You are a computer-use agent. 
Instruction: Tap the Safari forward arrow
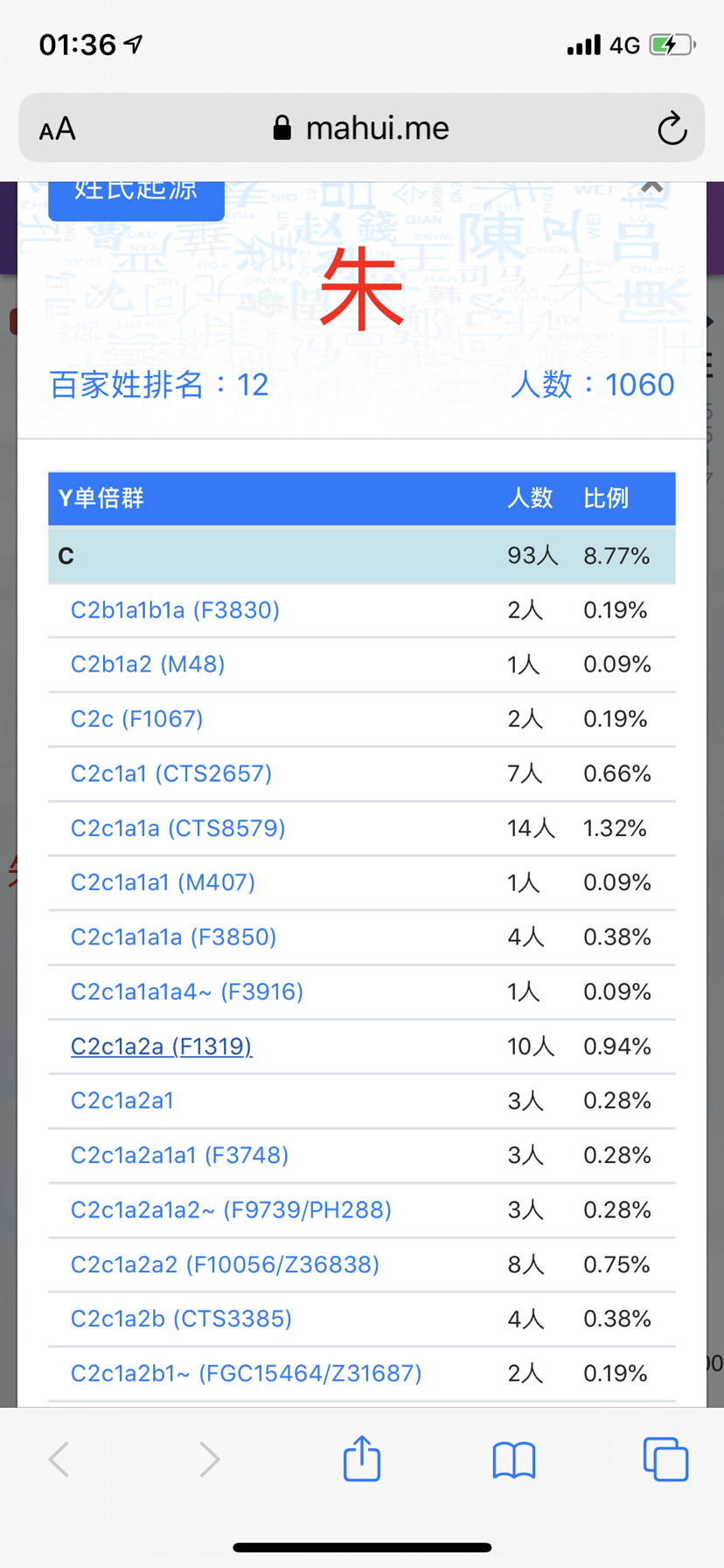click(x=209, y=1459)
